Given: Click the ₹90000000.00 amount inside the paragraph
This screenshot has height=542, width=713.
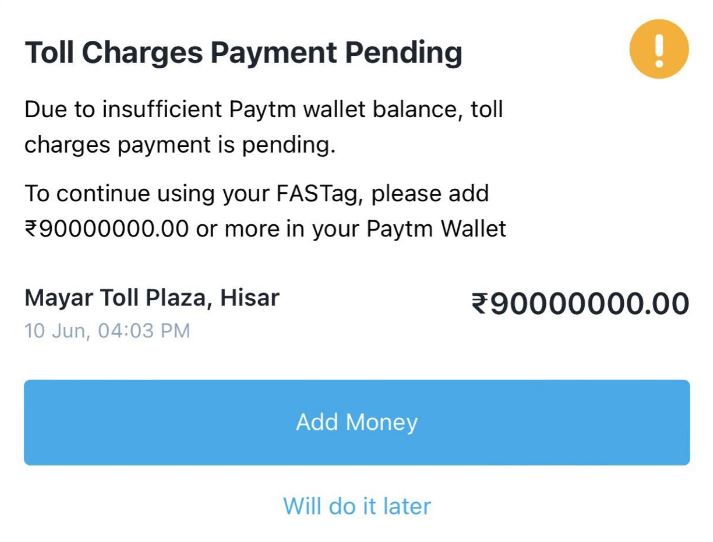Looking at the screenshot, I should pos(106,228).
